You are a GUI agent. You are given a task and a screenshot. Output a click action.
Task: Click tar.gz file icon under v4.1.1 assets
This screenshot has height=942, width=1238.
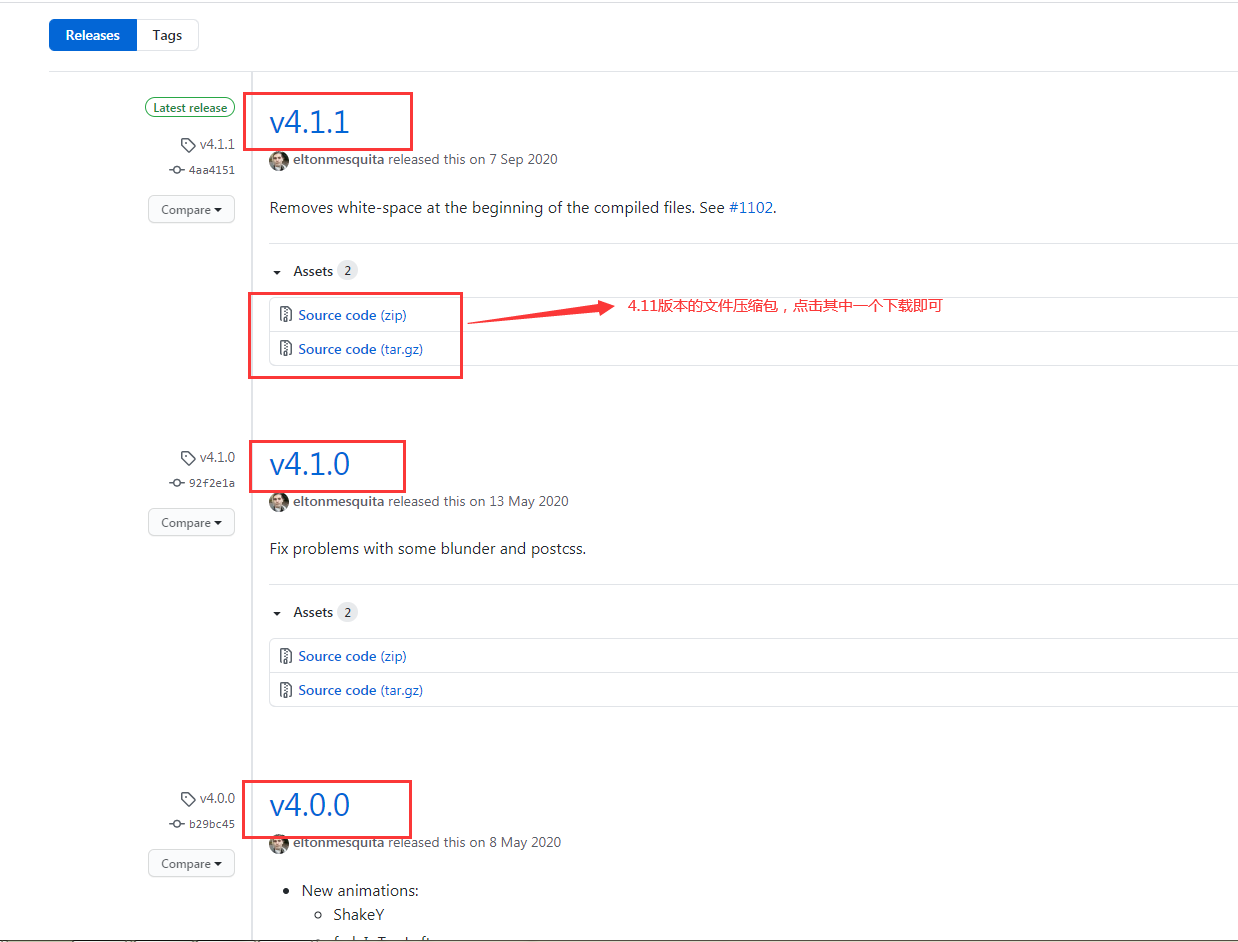pos(285,349)
